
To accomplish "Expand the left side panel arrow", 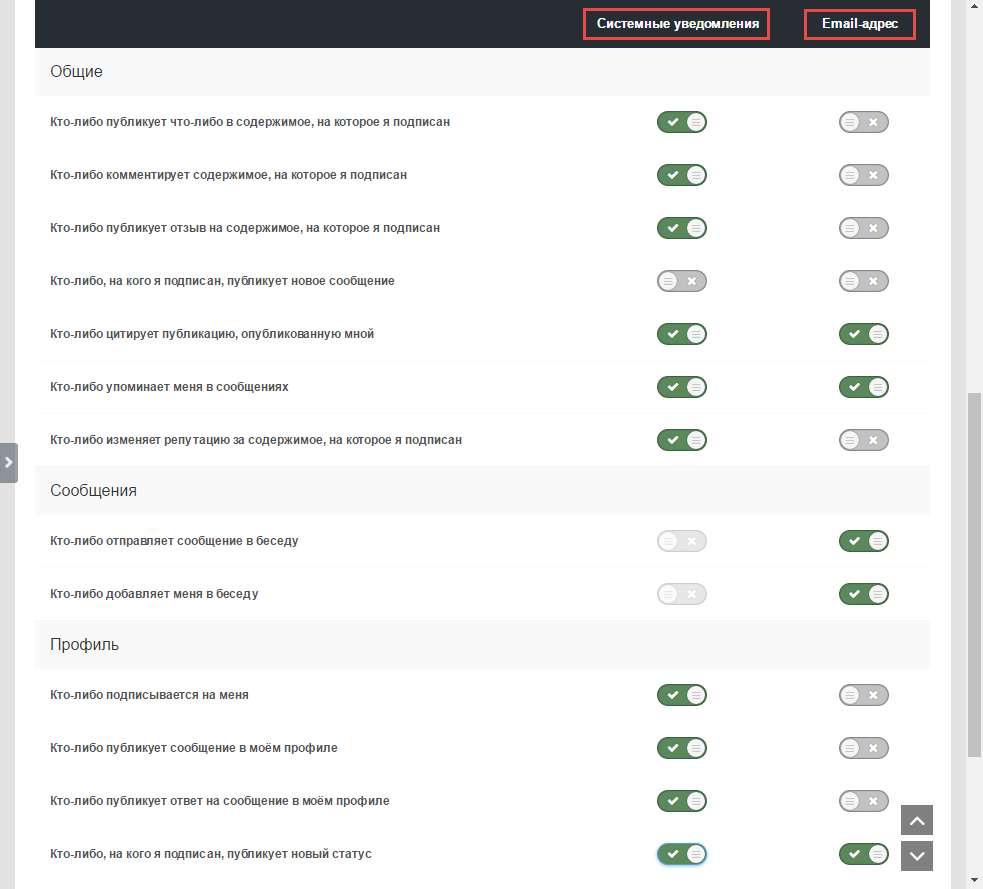I will 9,463.
